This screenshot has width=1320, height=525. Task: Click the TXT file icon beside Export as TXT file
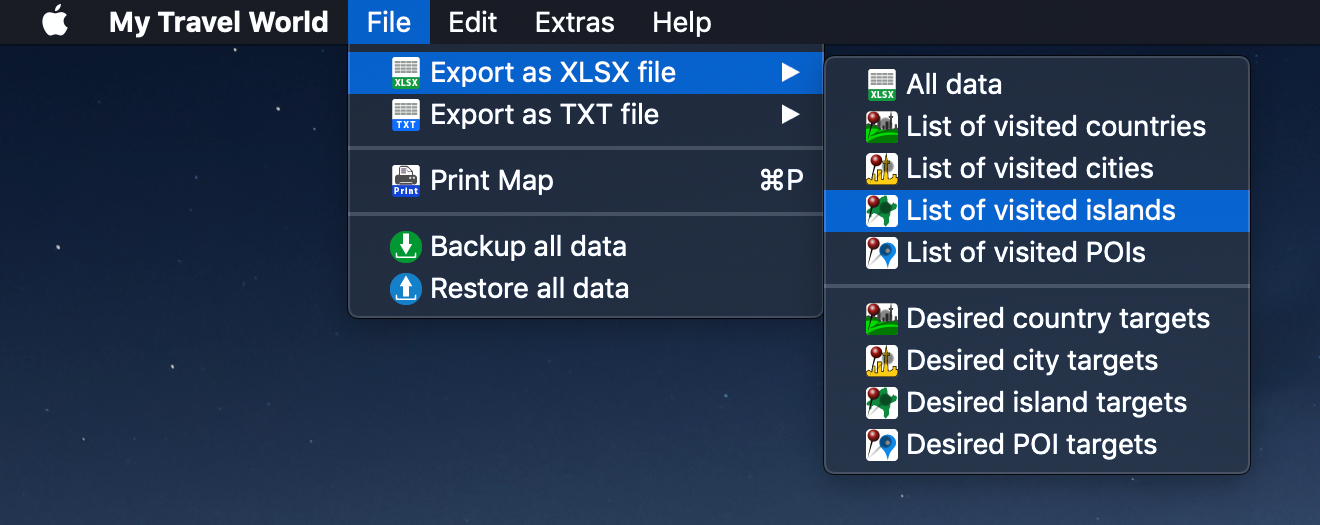click(406, 115)
